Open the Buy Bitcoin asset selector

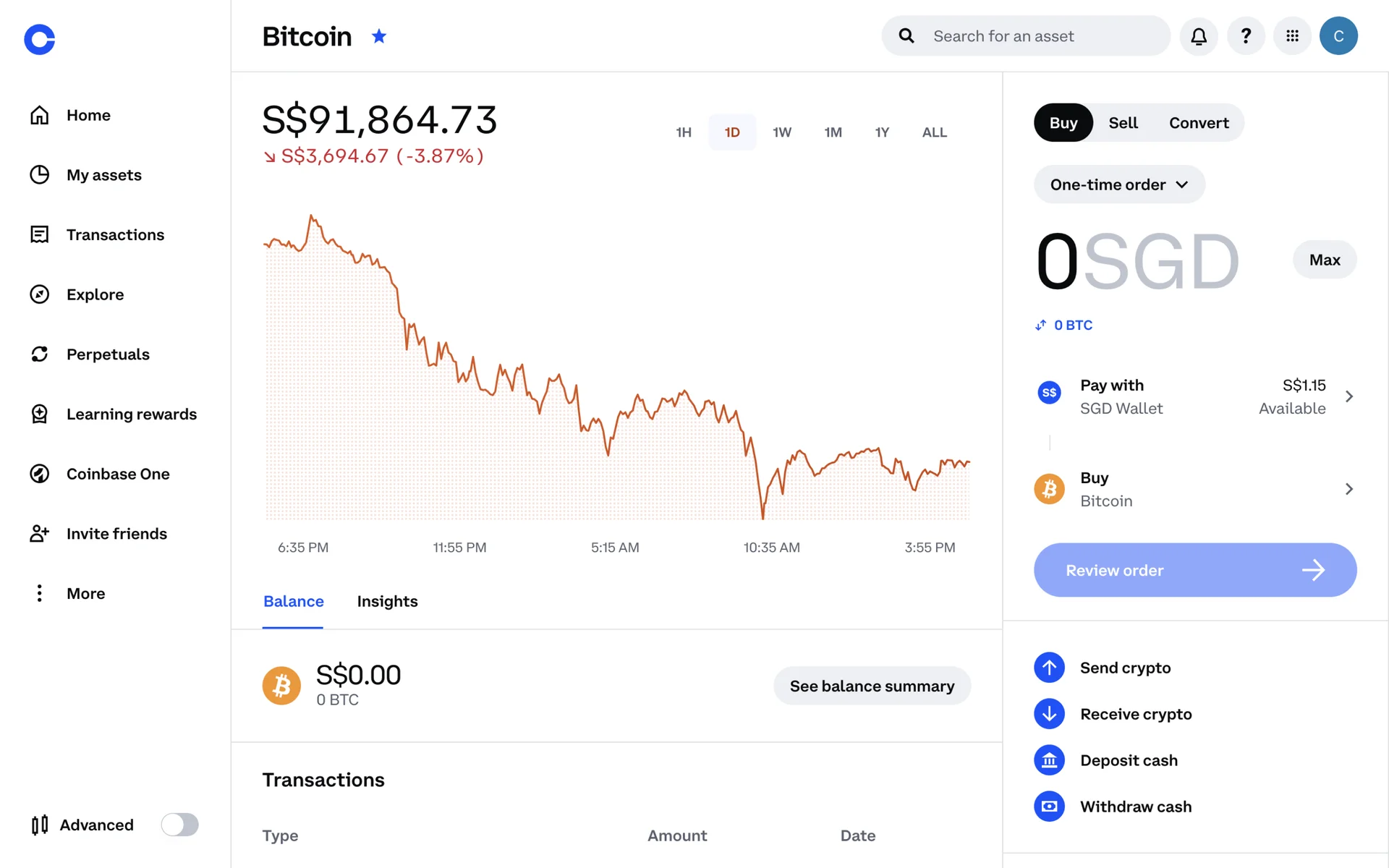click(1195, 489)
